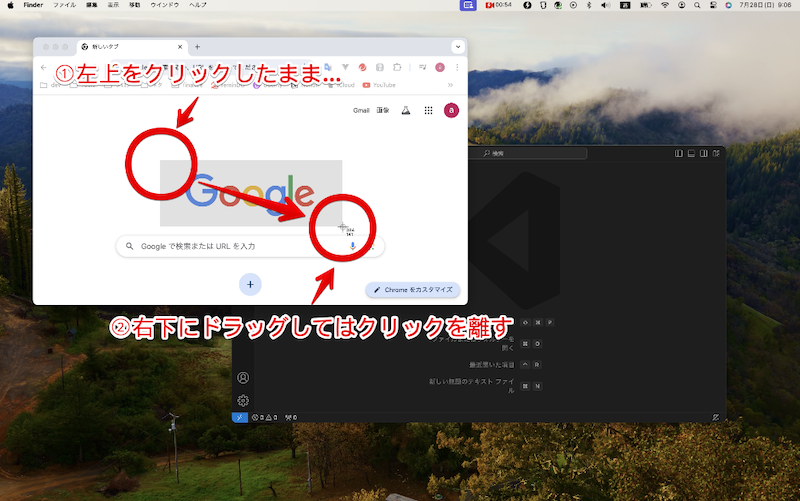Select the 新しいタブ tab in Chrome
800x501 pixels.
(133, 46)
